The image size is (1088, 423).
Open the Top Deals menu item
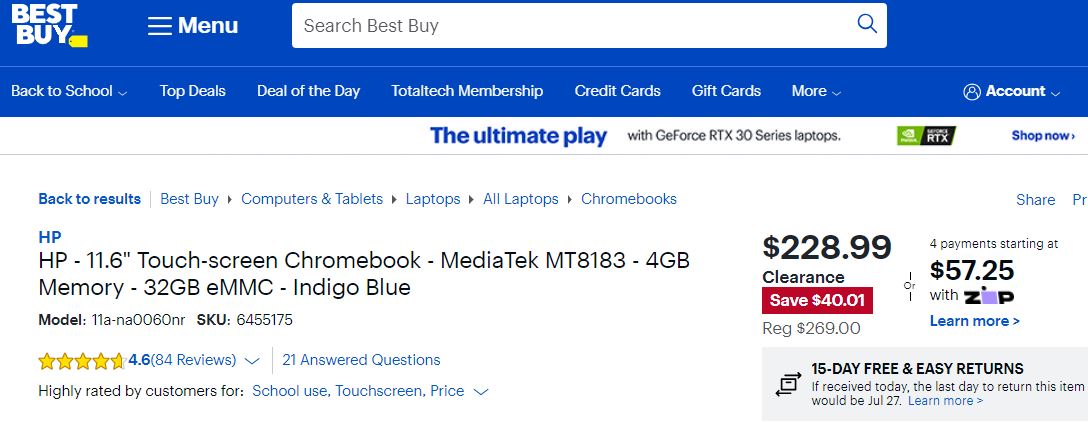[192, 91]
